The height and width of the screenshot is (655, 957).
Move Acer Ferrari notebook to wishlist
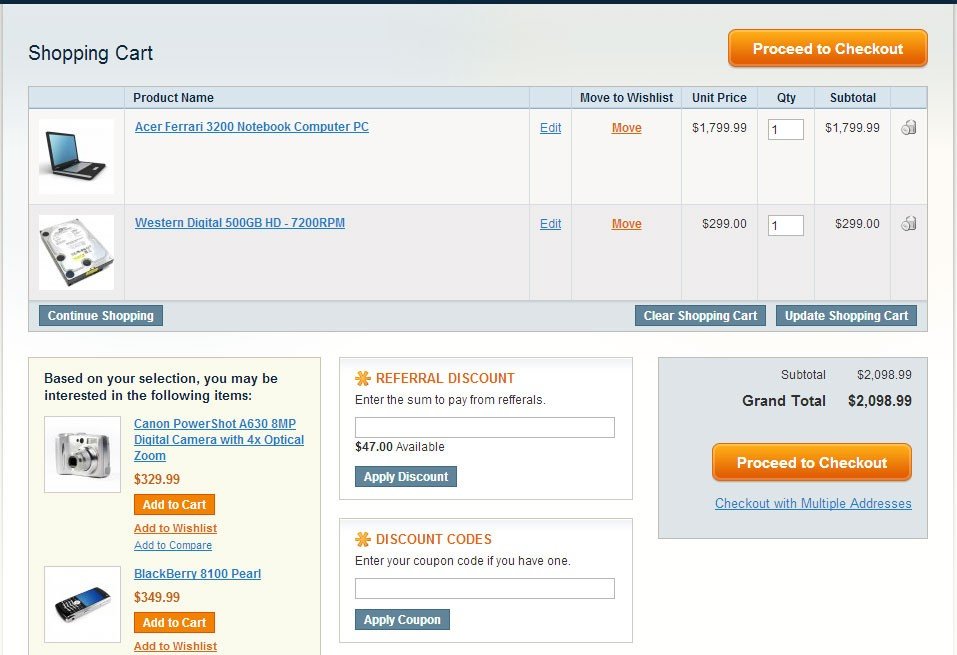click(627, 128)
